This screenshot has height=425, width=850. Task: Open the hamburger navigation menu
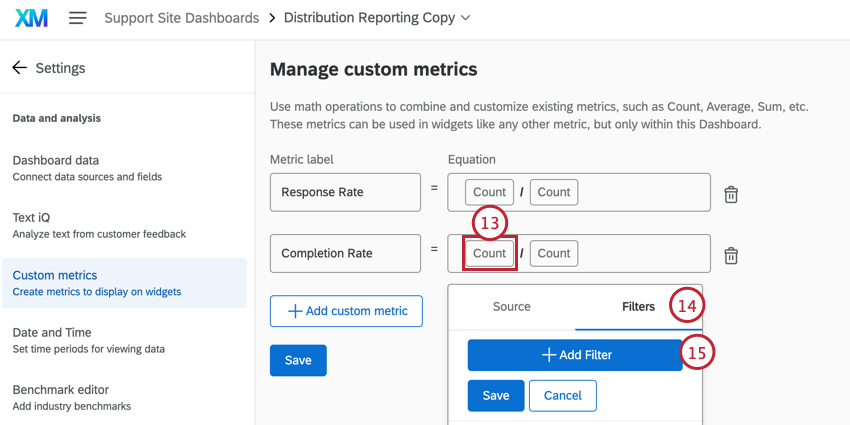point(77,18)
